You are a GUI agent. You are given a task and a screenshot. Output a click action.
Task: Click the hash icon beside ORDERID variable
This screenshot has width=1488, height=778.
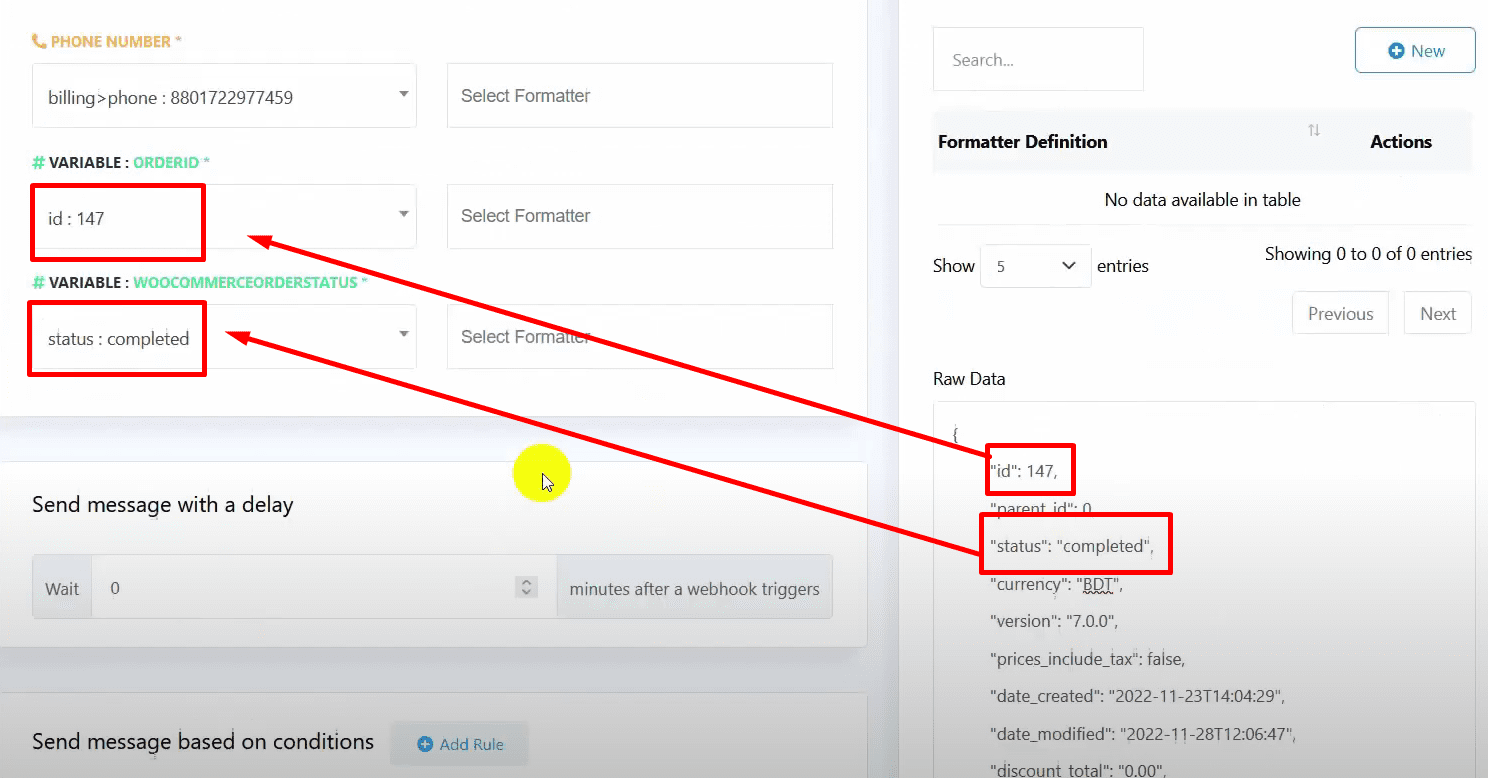click(x=38, y=162)
